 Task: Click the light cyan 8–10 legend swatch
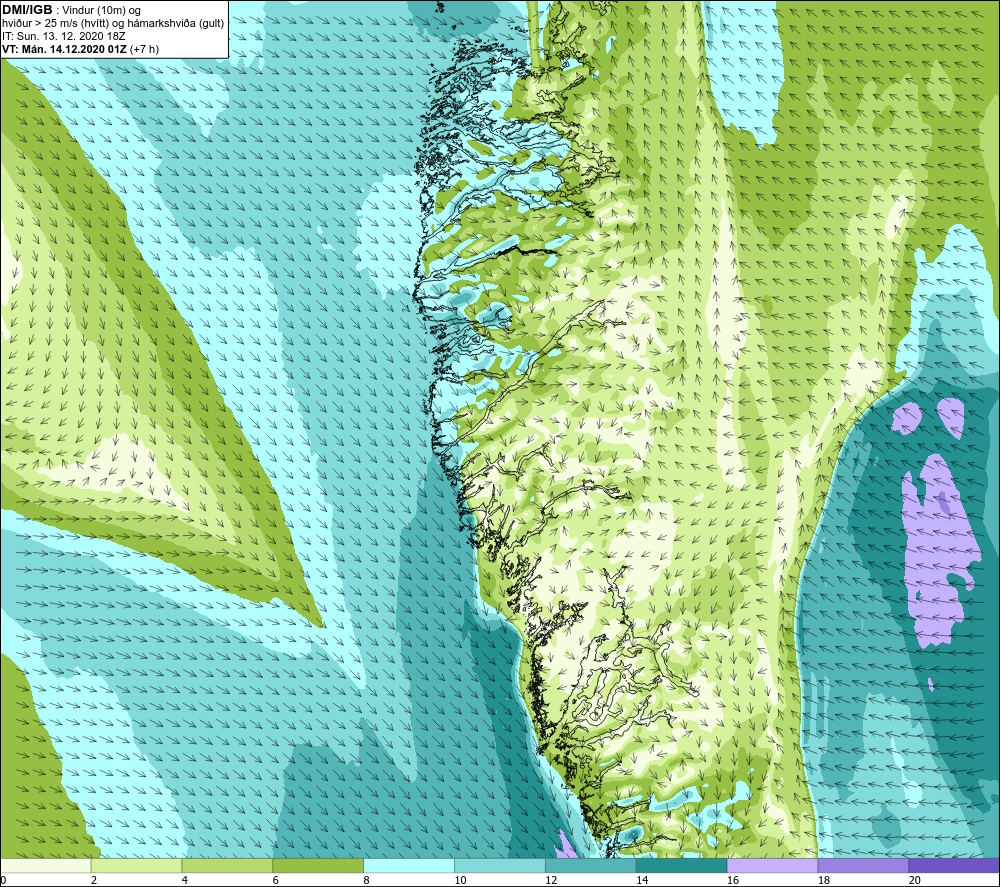409,866
